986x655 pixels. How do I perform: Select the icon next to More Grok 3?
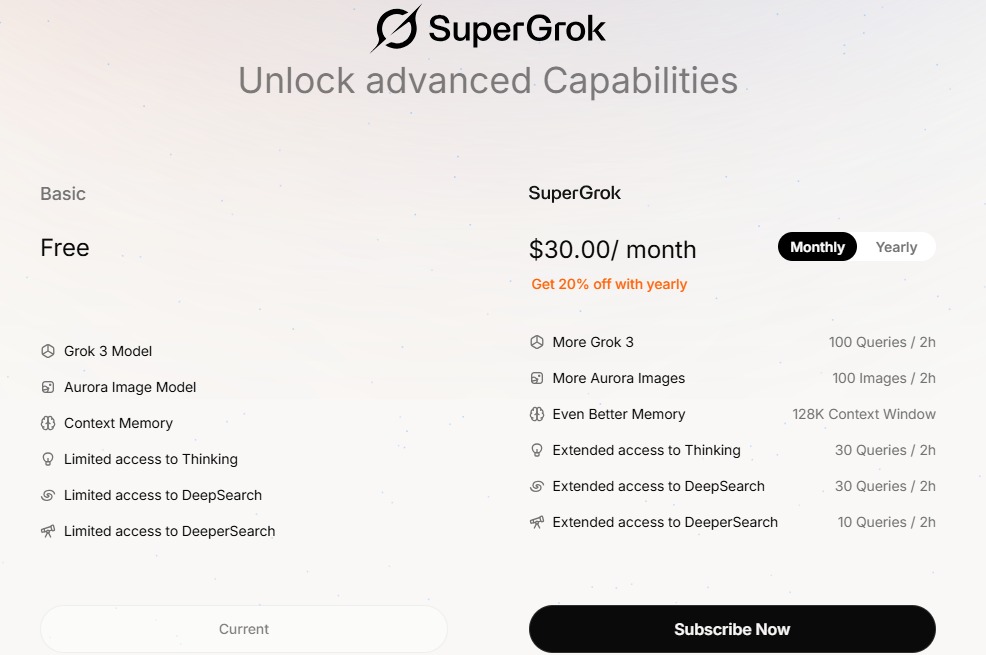coord(536,342)
